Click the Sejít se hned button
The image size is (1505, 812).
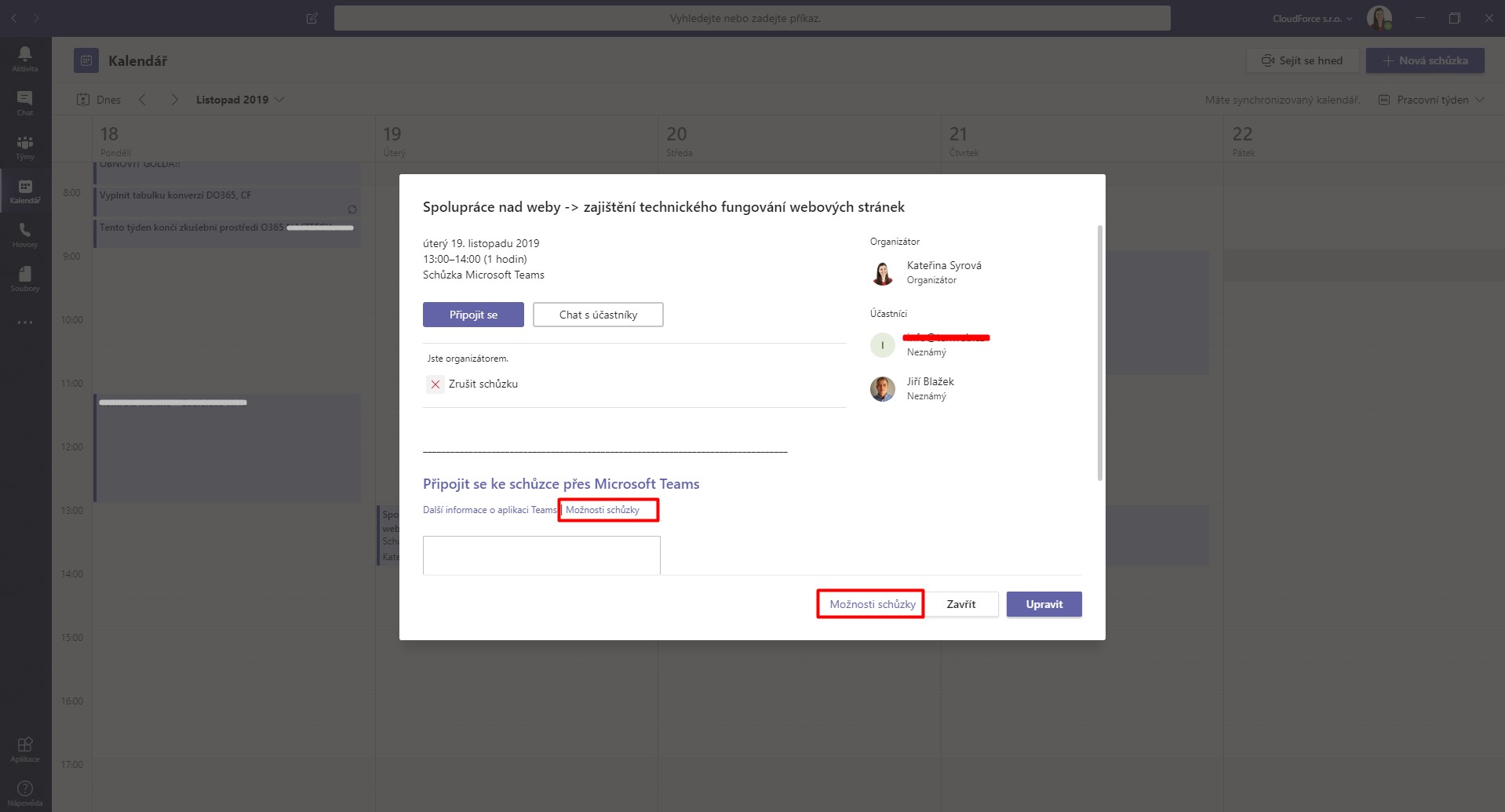[x=1303, y=60]
